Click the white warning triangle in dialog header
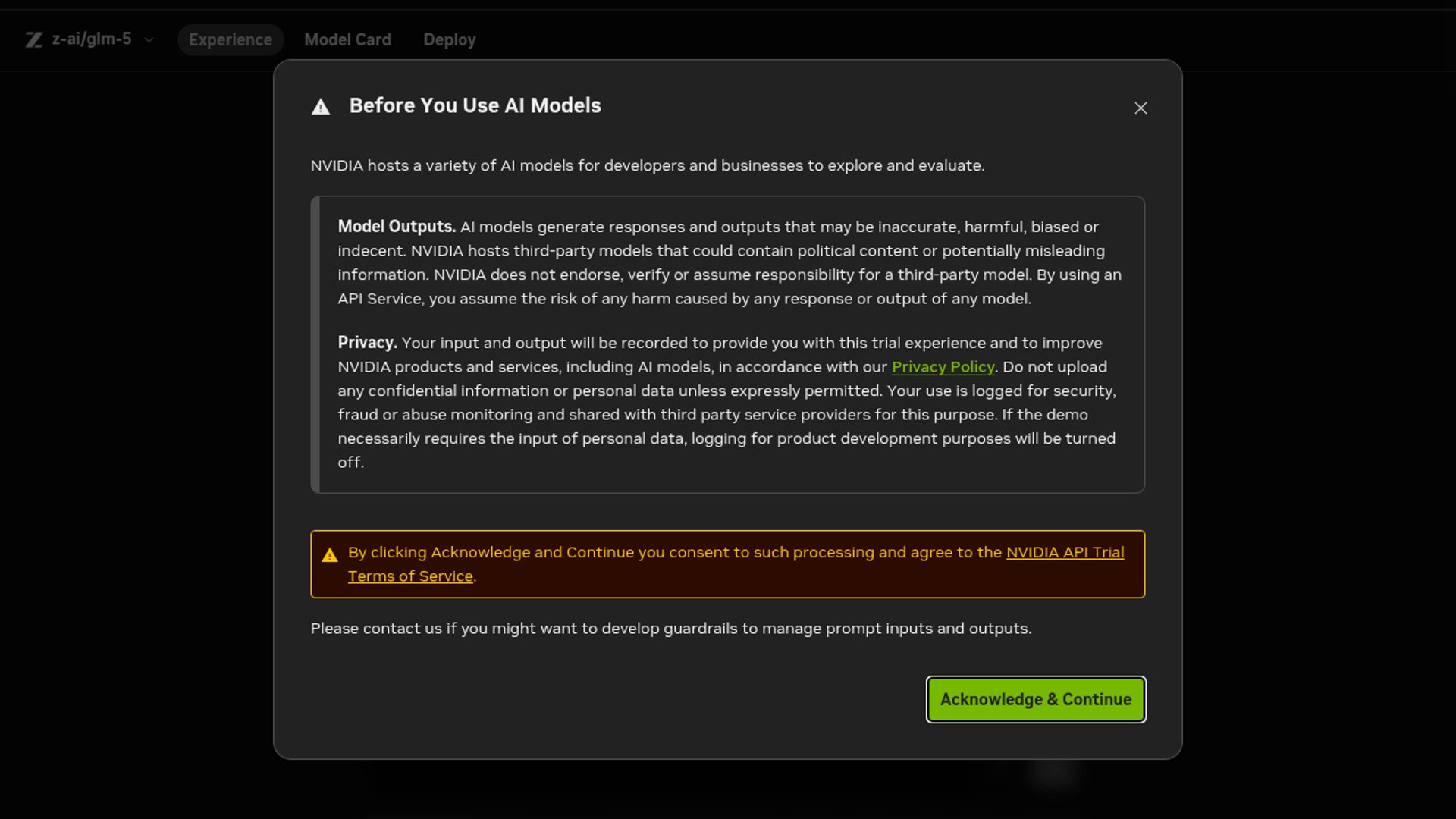Screen dimensions: 1456x819 321,107
